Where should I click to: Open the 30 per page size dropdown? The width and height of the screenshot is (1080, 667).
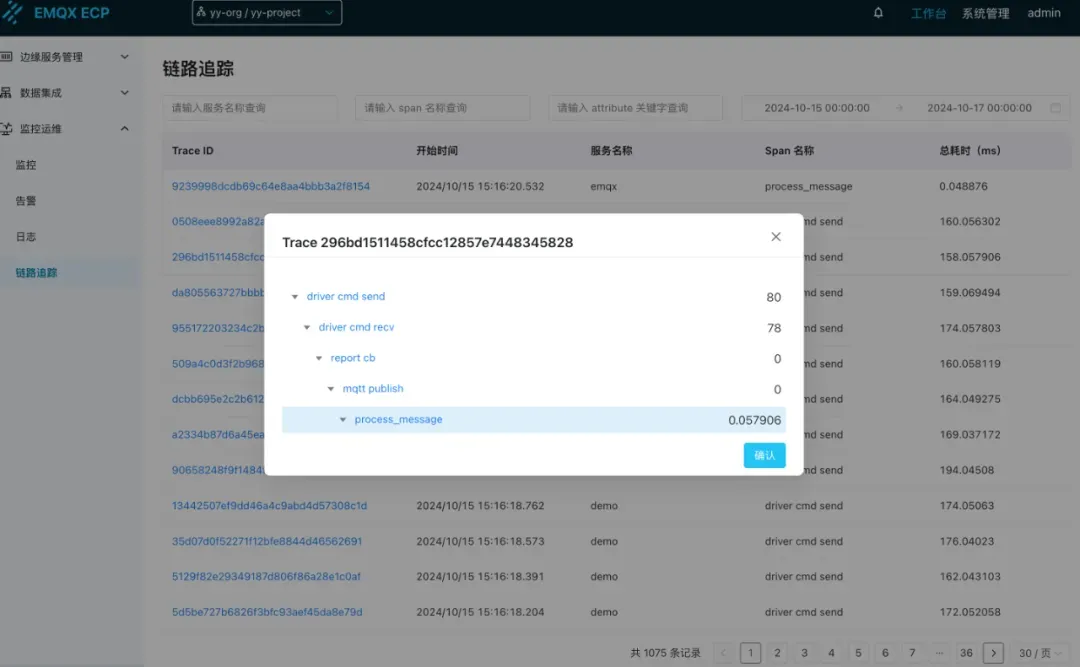(1038, 653)
